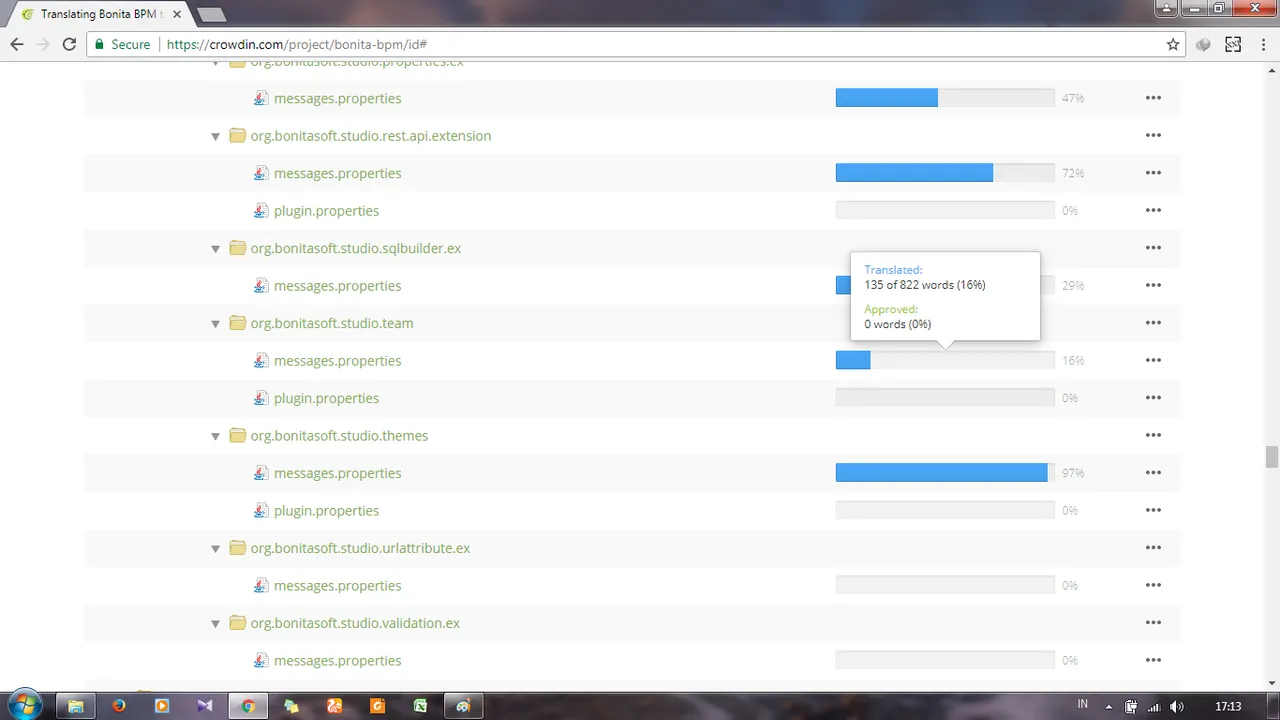Open options for plugin.properties under studio.team
This screenshot has width=1280, height=720.
coord(1153,398)
